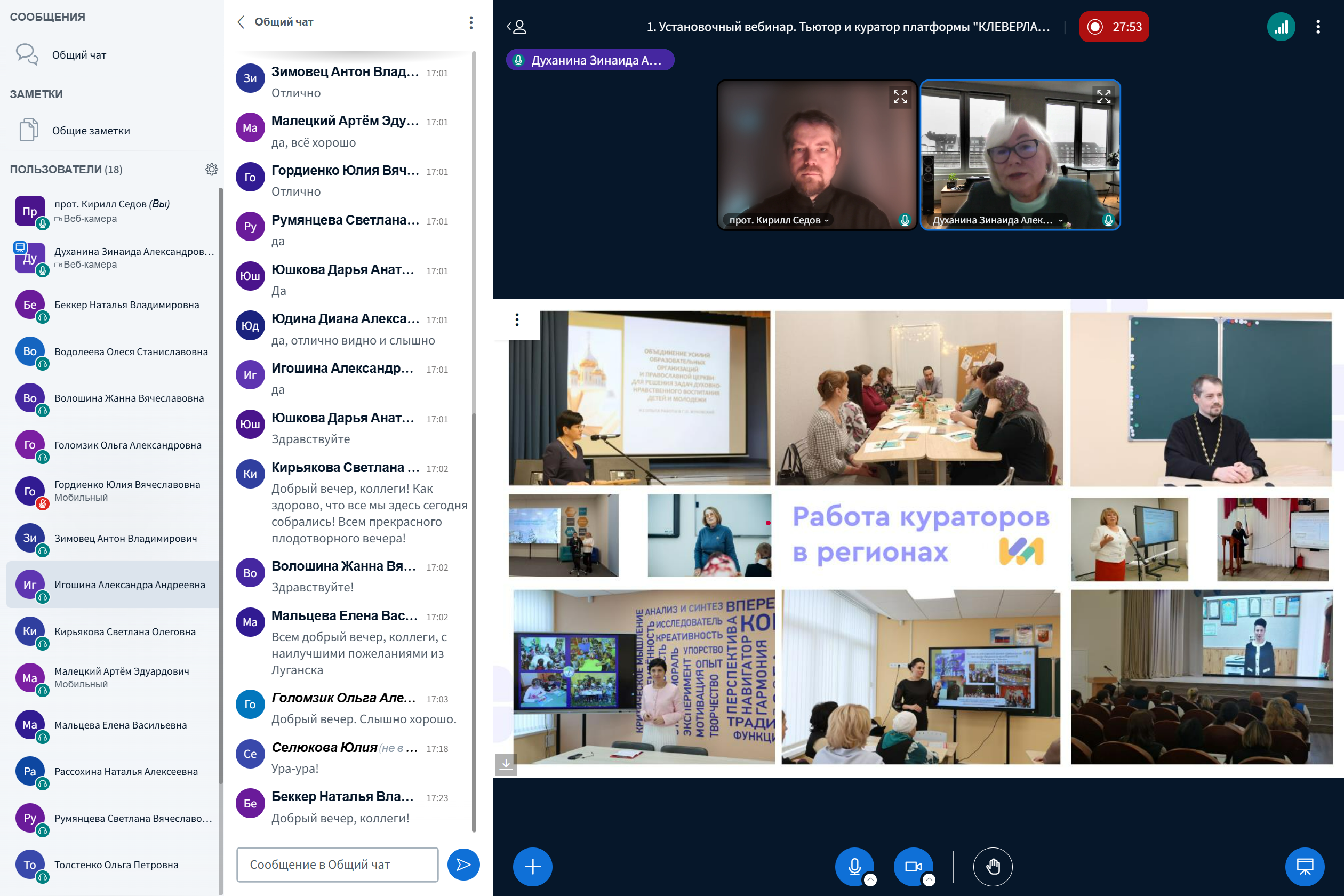Toggle the user list panel icon

coord(517,27)
